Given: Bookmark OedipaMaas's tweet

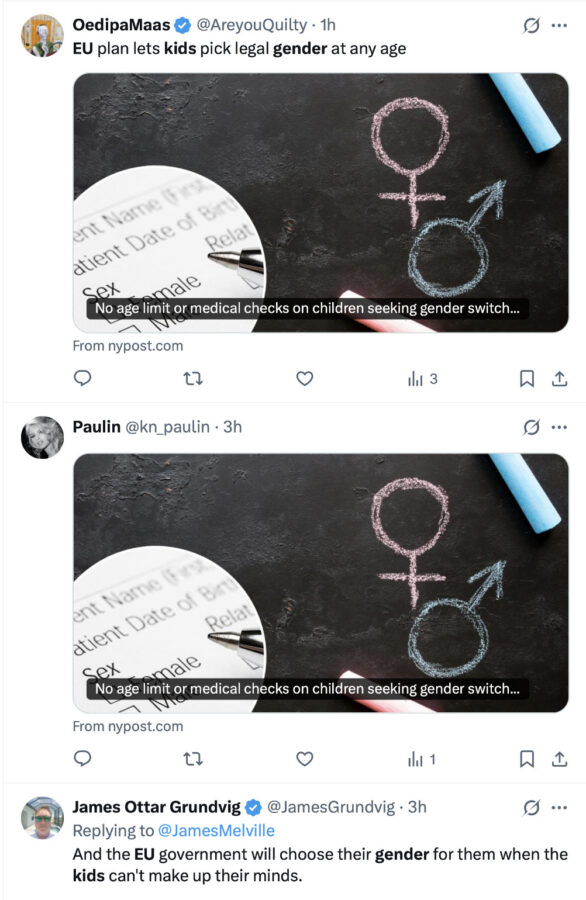Looking at the screenshot, I should (527, 379).
